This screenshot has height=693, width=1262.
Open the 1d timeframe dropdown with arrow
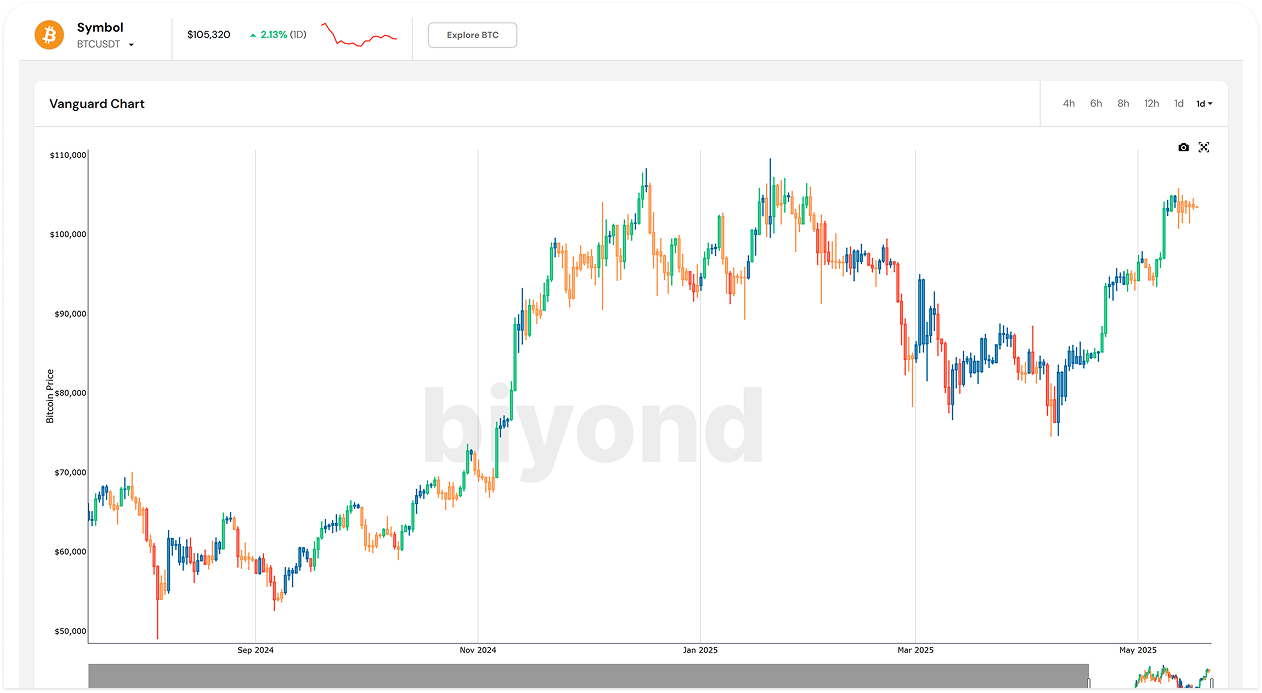click(x=1205, y=104)
